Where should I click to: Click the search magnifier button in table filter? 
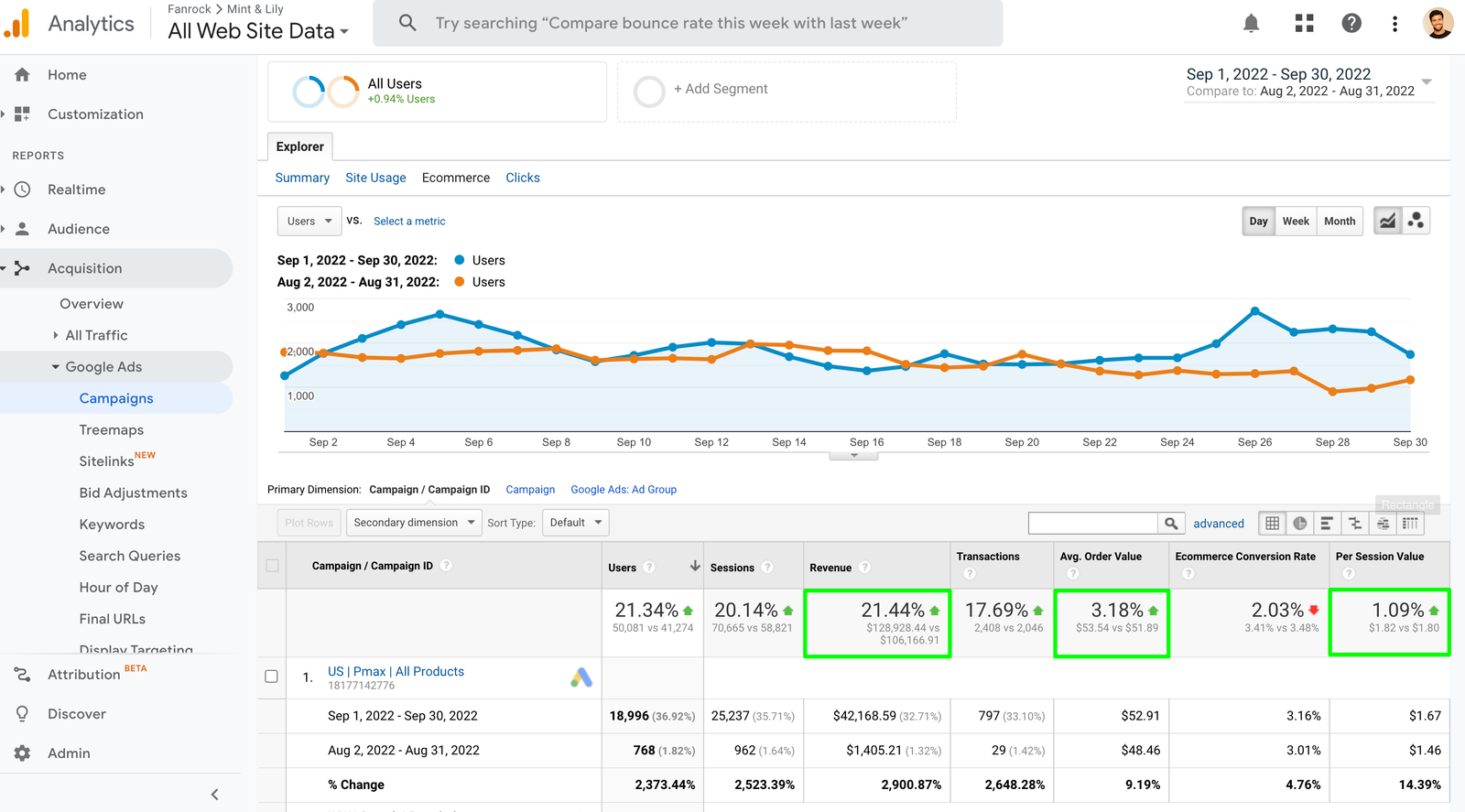coord(1170,524)
